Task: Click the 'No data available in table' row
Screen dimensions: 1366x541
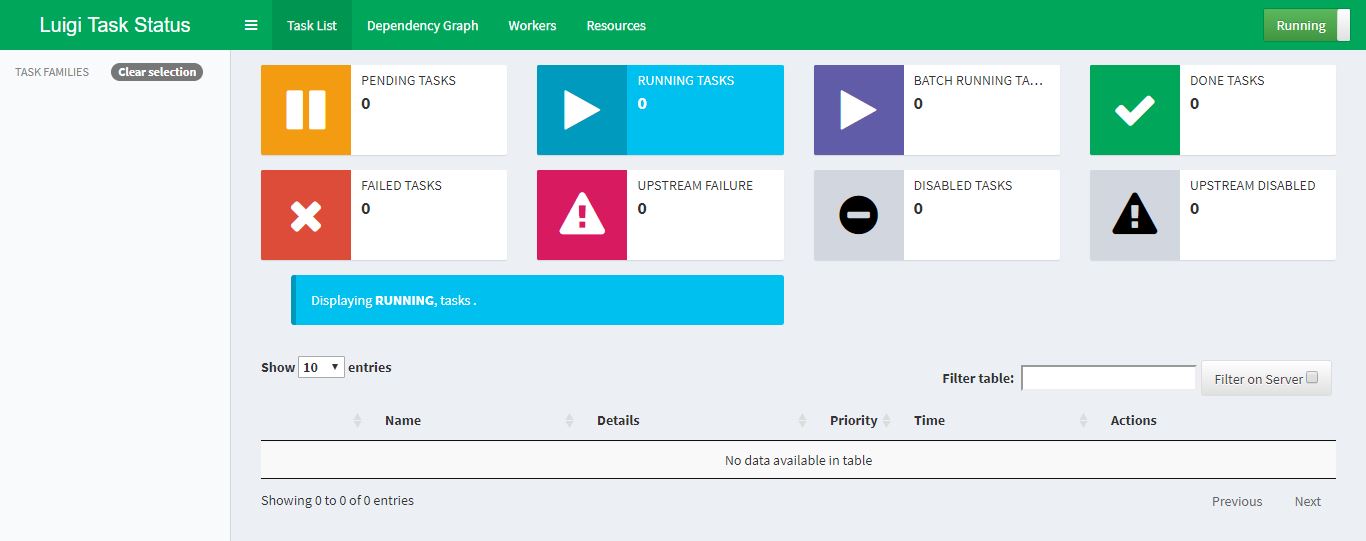Action: point(798,460)
